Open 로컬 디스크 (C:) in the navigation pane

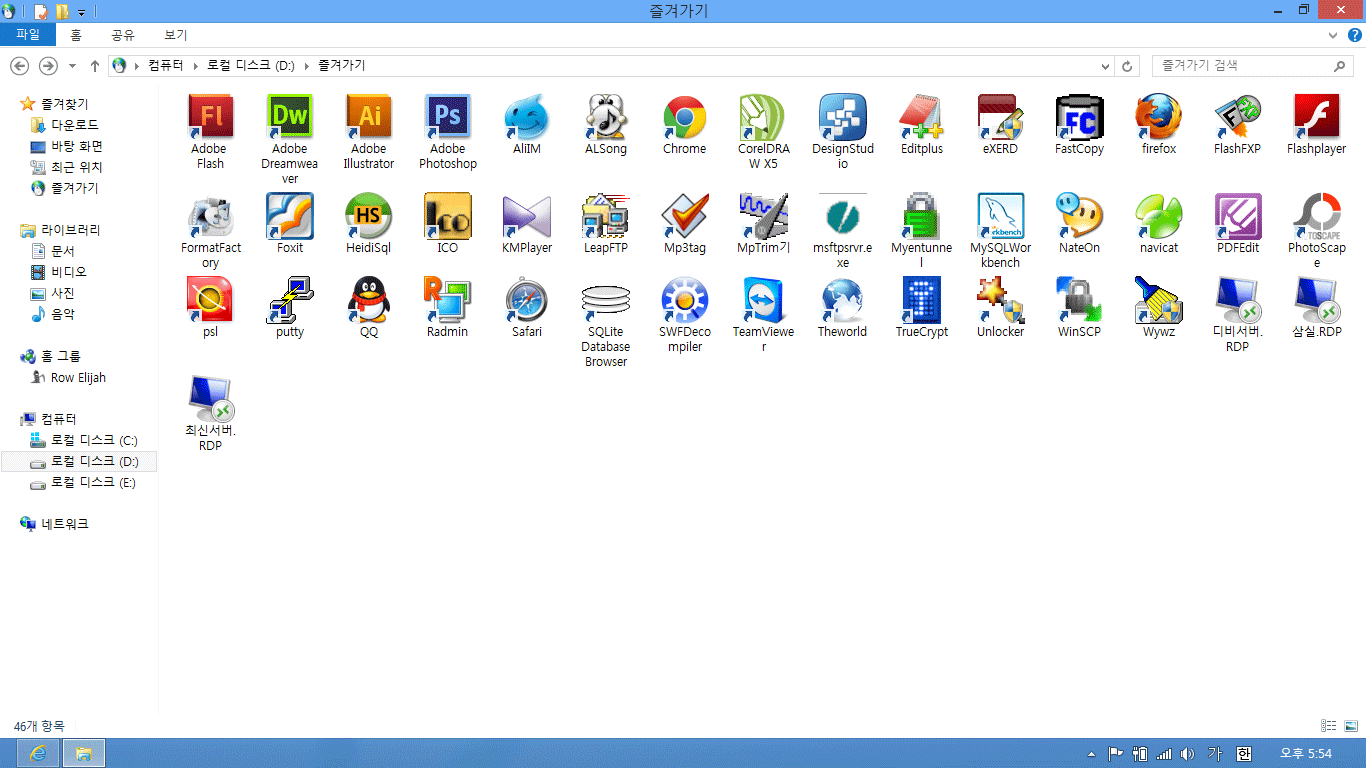tap(94, 441)
